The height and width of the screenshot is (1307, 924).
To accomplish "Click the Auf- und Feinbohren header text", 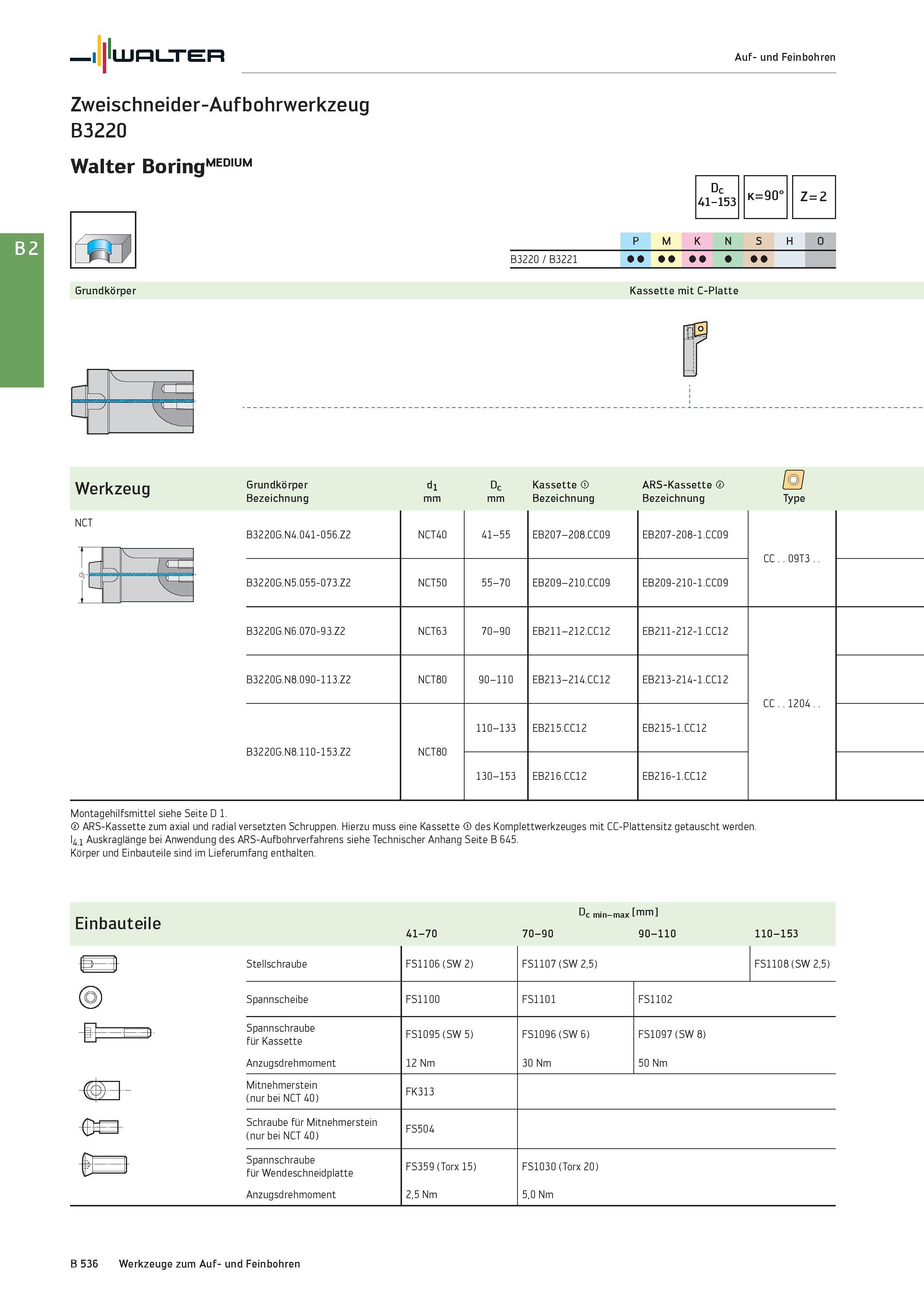I will (x=785, y=57).
